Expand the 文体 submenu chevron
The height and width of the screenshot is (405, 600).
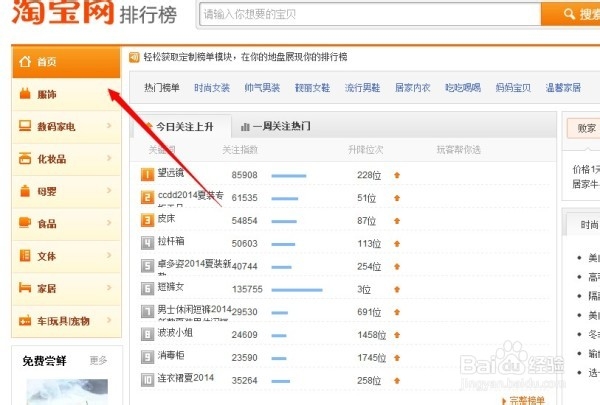point(109,255)
